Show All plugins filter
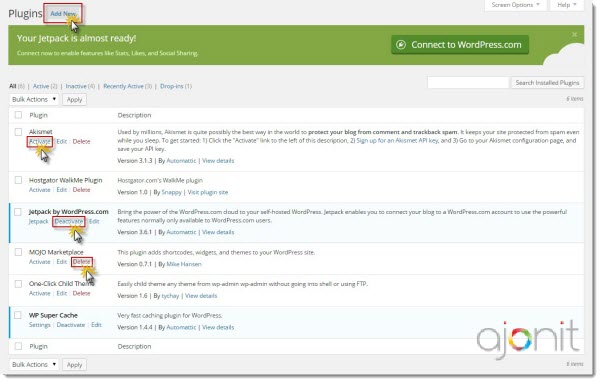 click(x=13, y=86)
